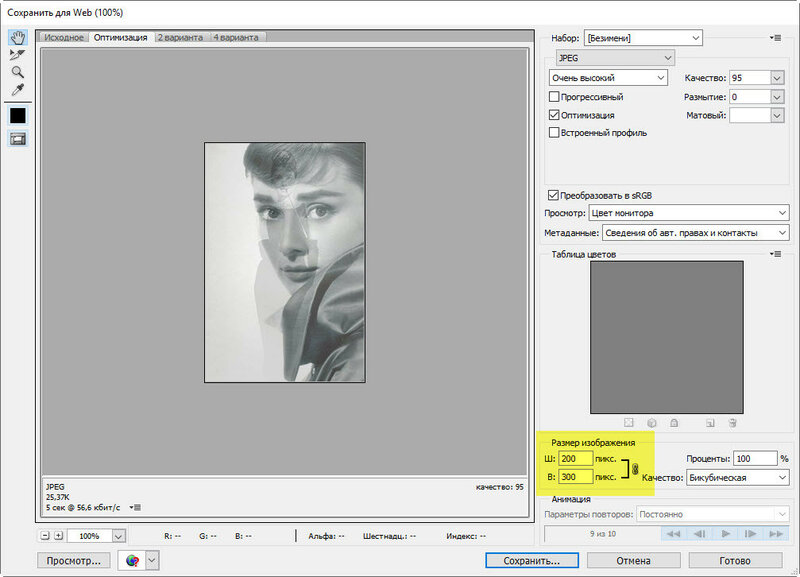Click the black eyedropper color swatch
This screenshot has width=800, height=577.
tap(17, 115)
